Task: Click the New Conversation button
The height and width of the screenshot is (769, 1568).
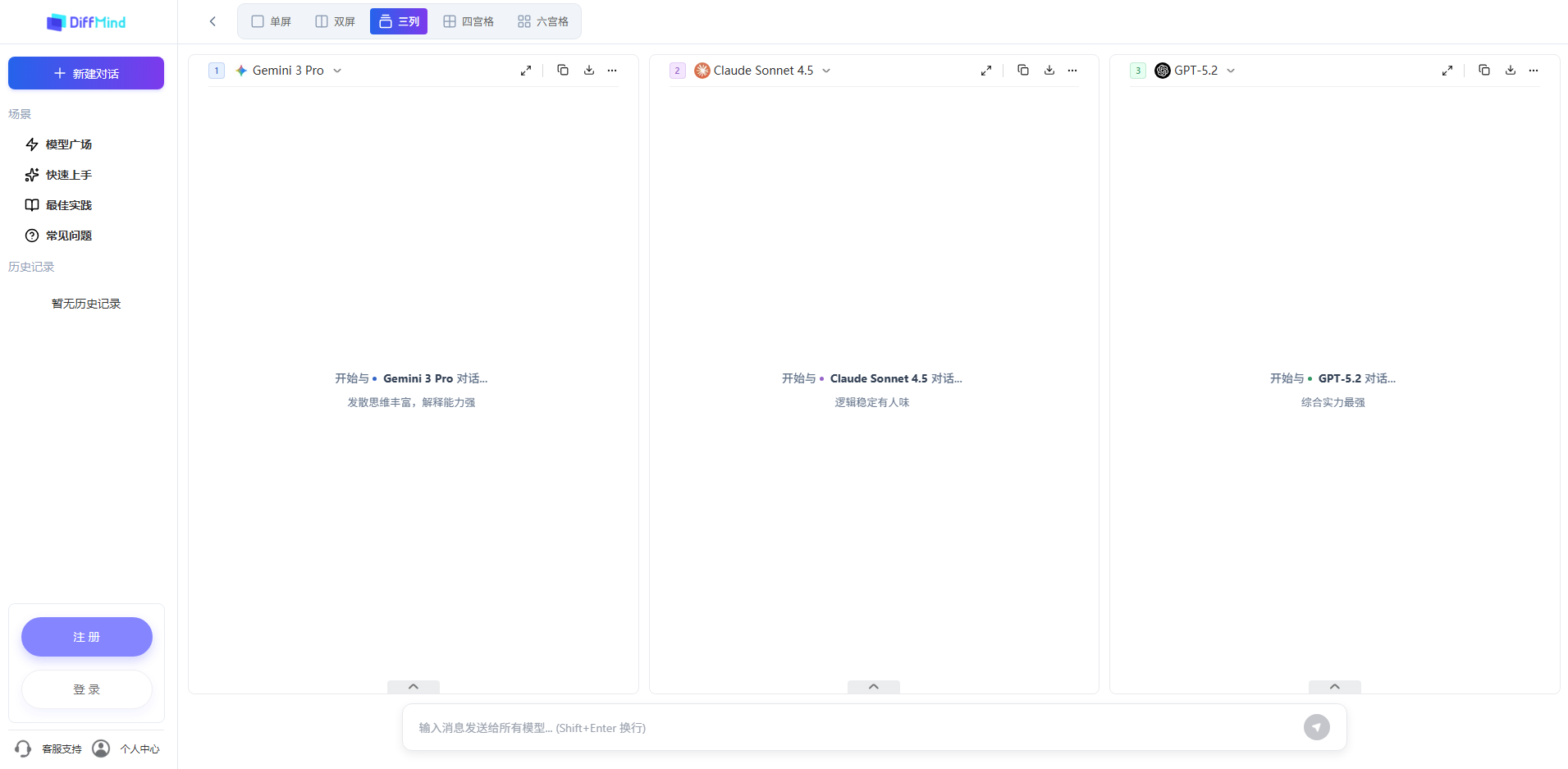Action: [x=86, y=73]
